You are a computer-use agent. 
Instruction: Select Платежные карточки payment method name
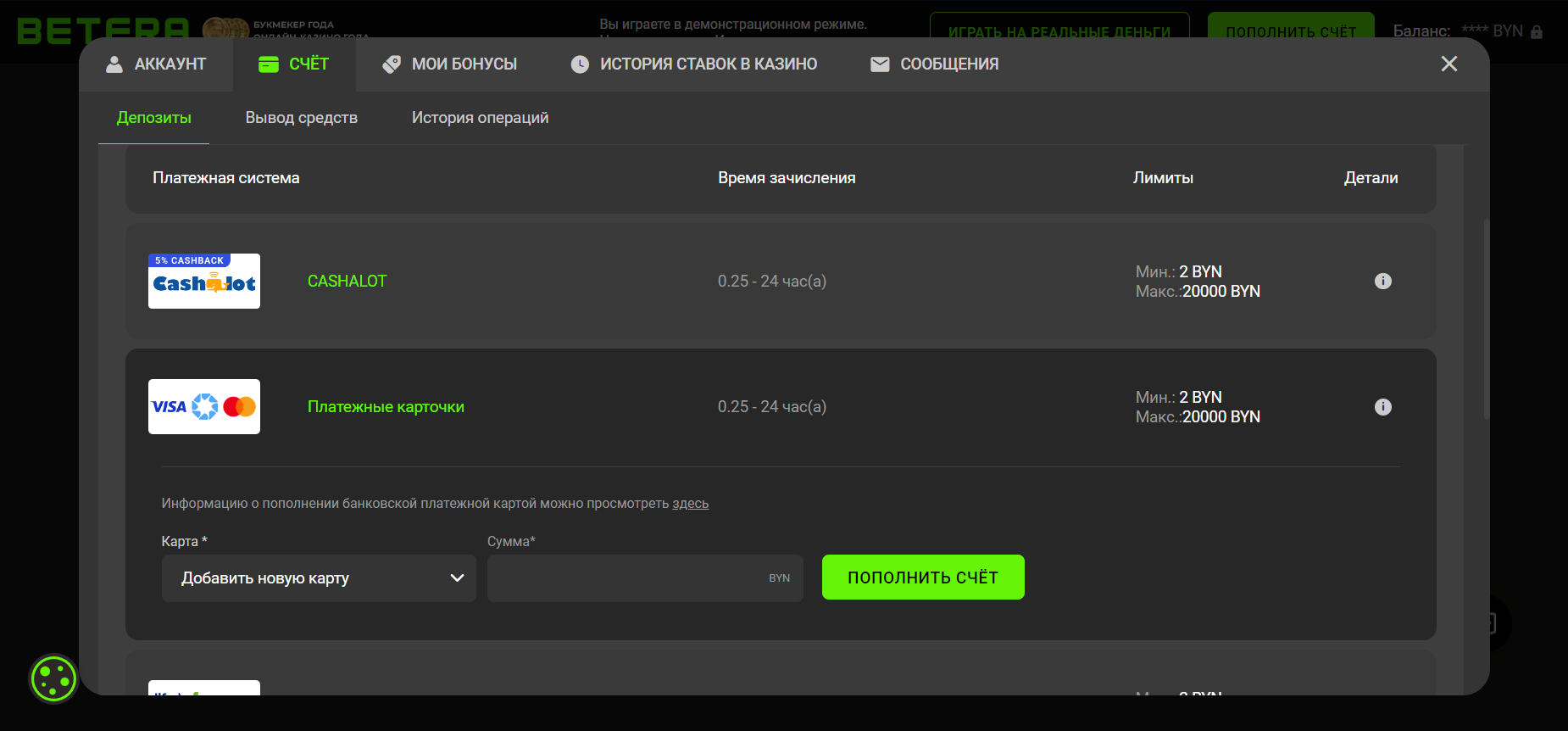click(386, 407)
